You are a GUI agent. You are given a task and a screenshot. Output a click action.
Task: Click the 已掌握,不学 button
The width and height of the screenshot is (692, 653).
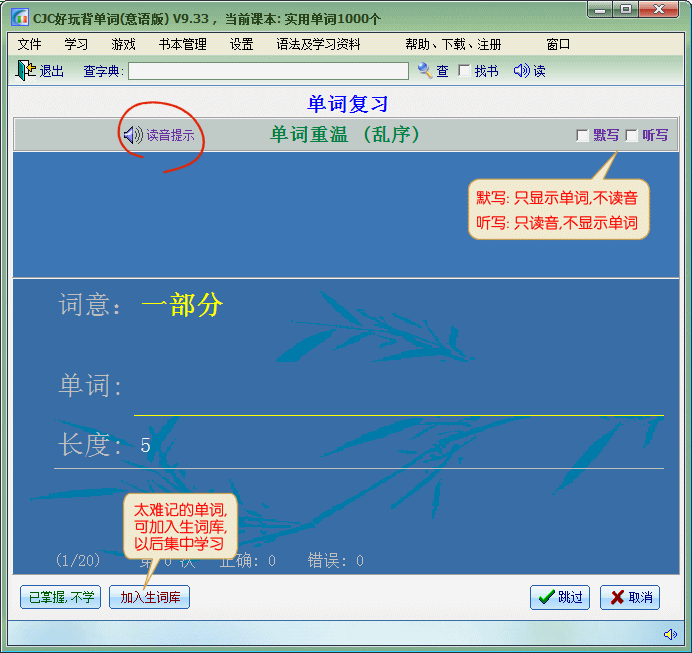[x=60, y=597]
